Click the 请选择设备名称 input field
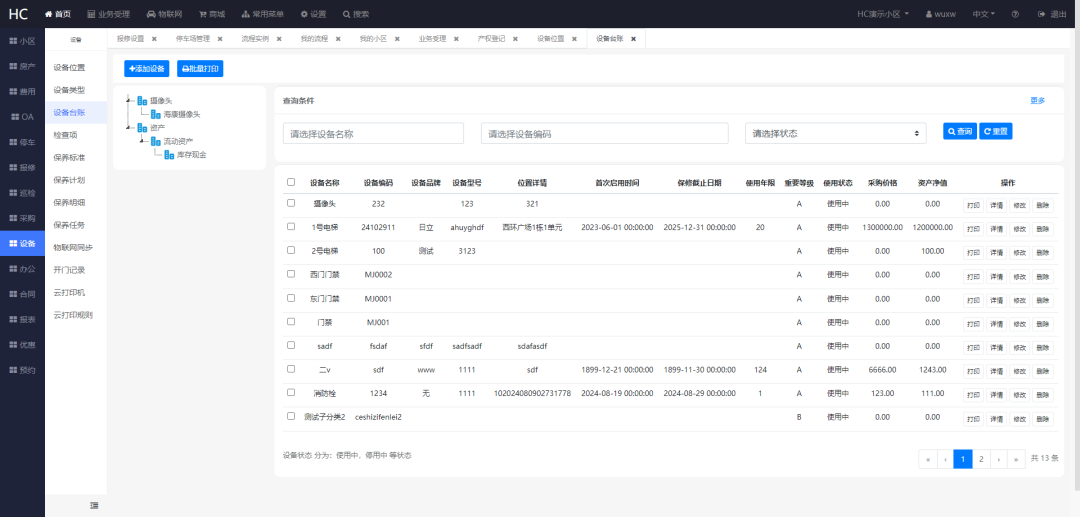 (x=373, y=133)
